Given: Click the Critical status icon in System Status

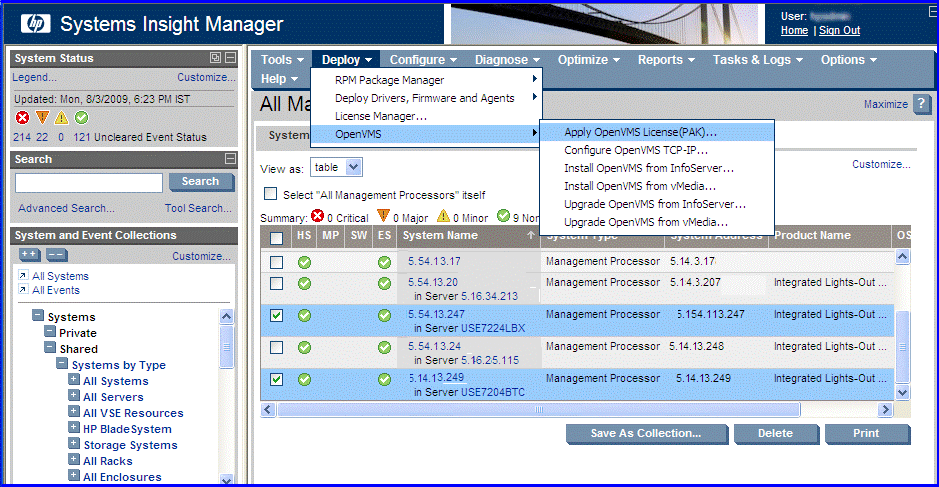Looking at the screenshot, I should [22, 117].
